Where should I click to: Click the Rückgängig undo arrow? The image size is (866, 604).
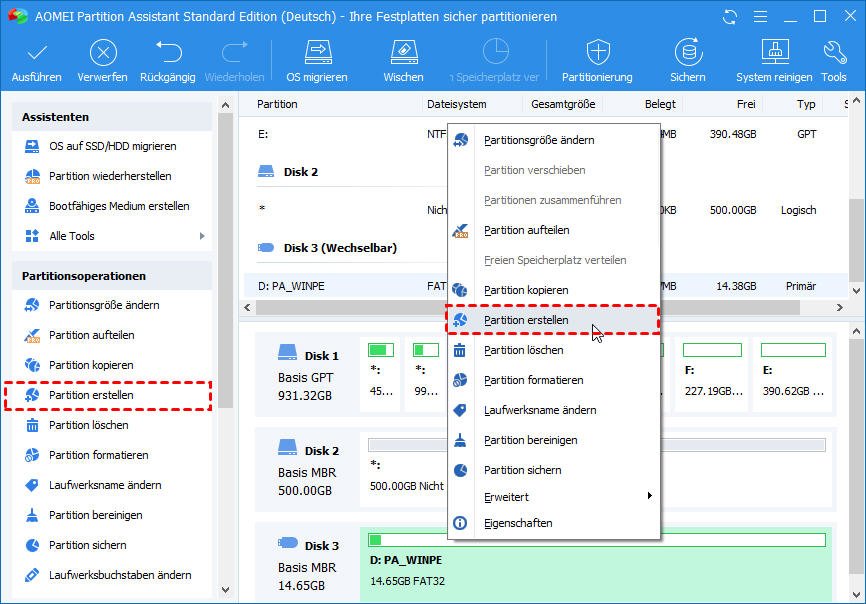pyautogui.click(x=168, y=52)
